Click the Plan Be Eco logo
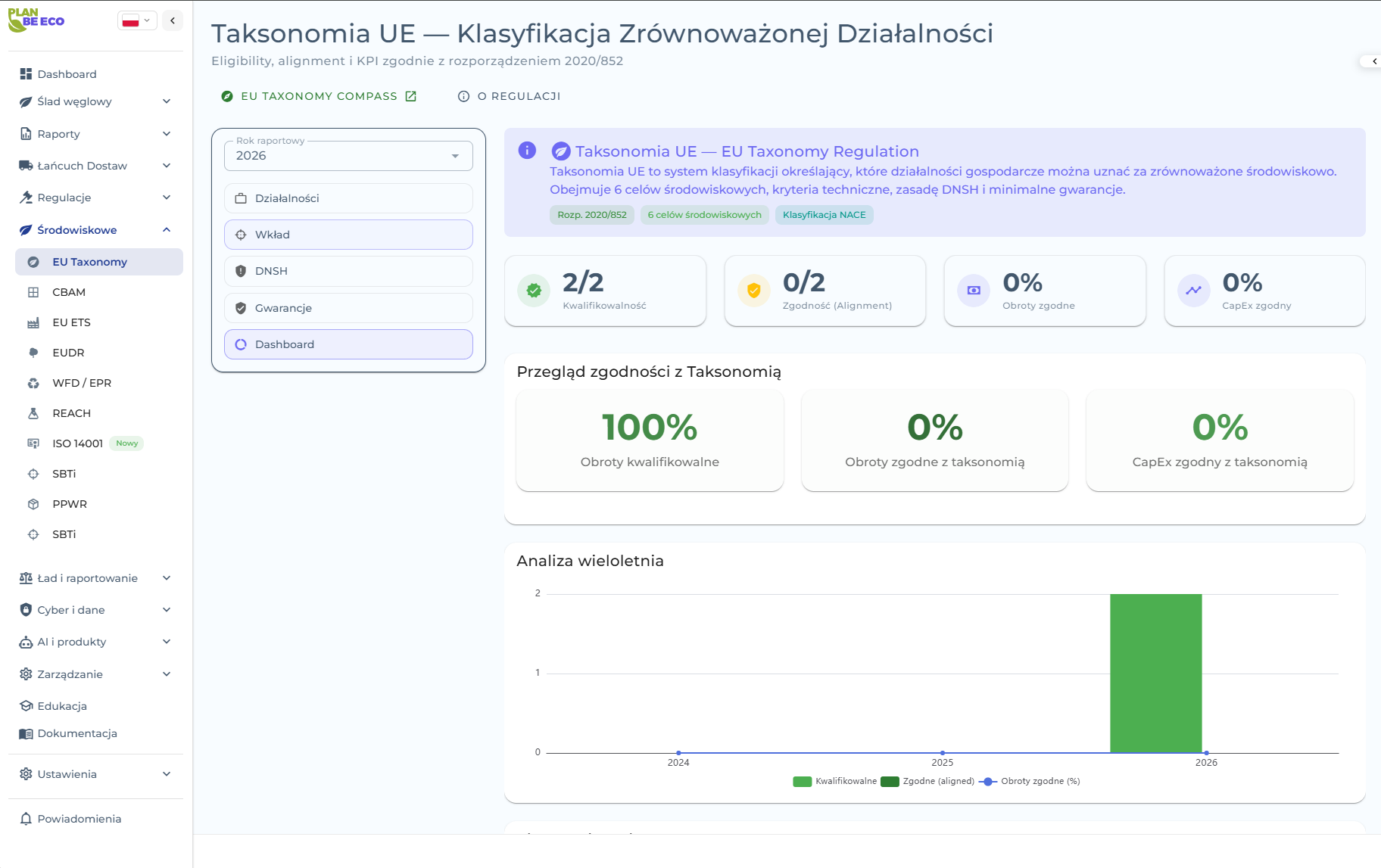This screenshot has height=868, width=1381. tap(36, 20)
